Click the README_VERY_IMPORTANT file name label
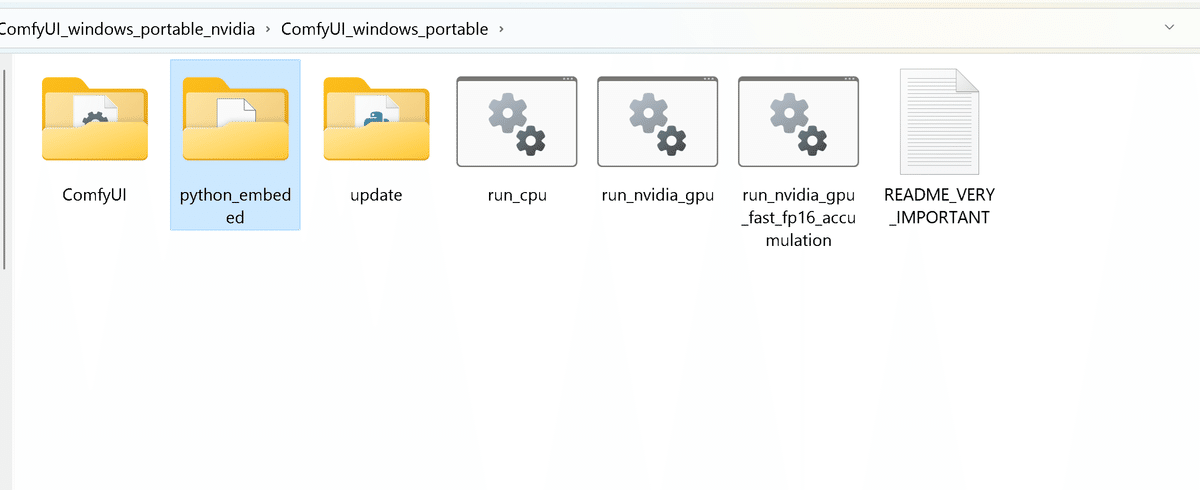 coord(939,206)
